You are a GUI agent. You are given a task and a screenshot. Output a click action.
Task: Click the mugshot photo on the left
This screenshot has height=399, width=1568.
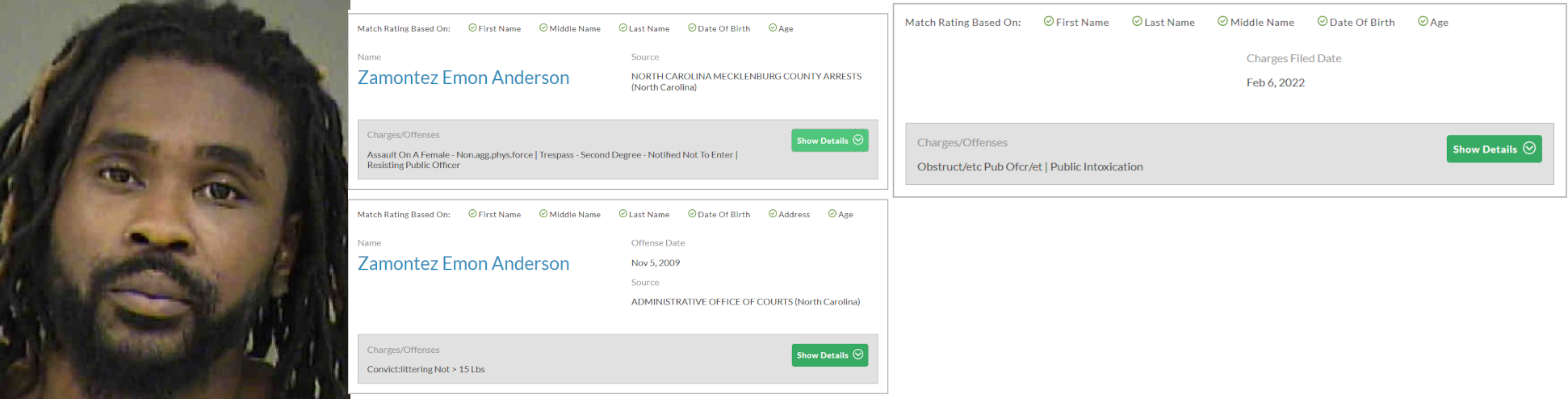[x=174, y=199]
